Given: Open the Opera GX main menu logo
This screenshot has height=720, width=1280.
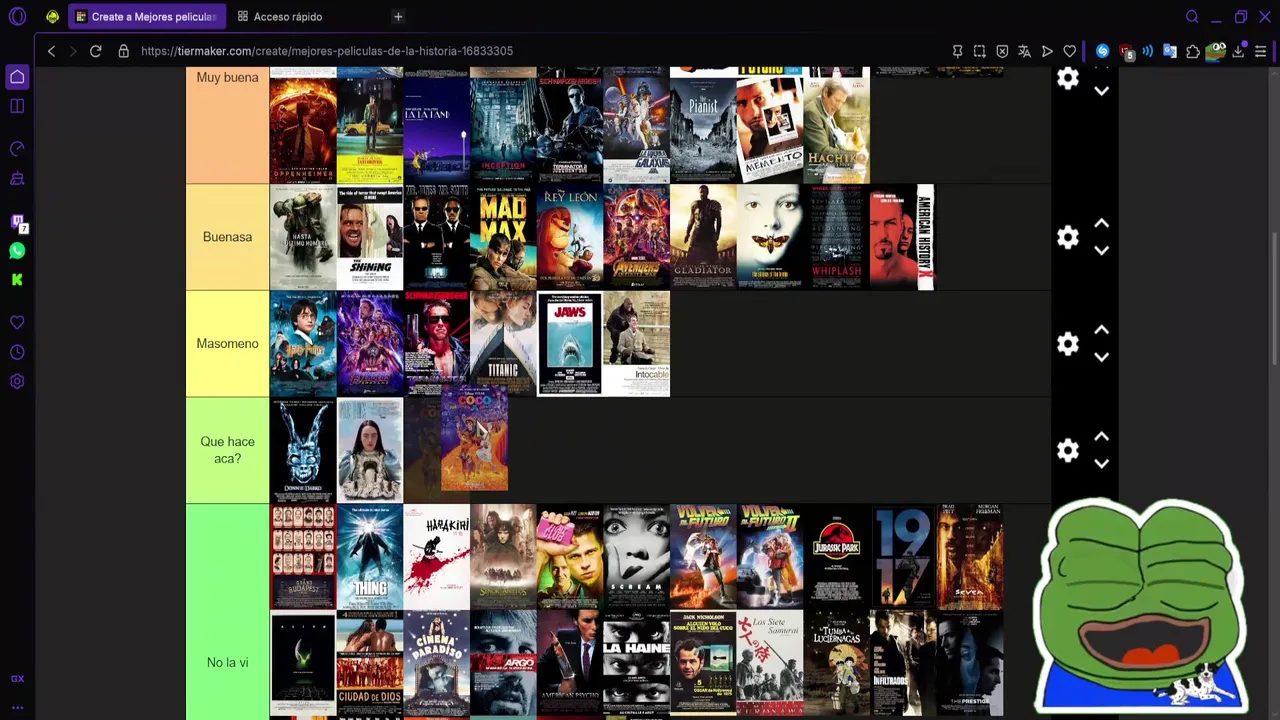Looking at the screenshot, I should pyautogui.click(x=17, y=16).
